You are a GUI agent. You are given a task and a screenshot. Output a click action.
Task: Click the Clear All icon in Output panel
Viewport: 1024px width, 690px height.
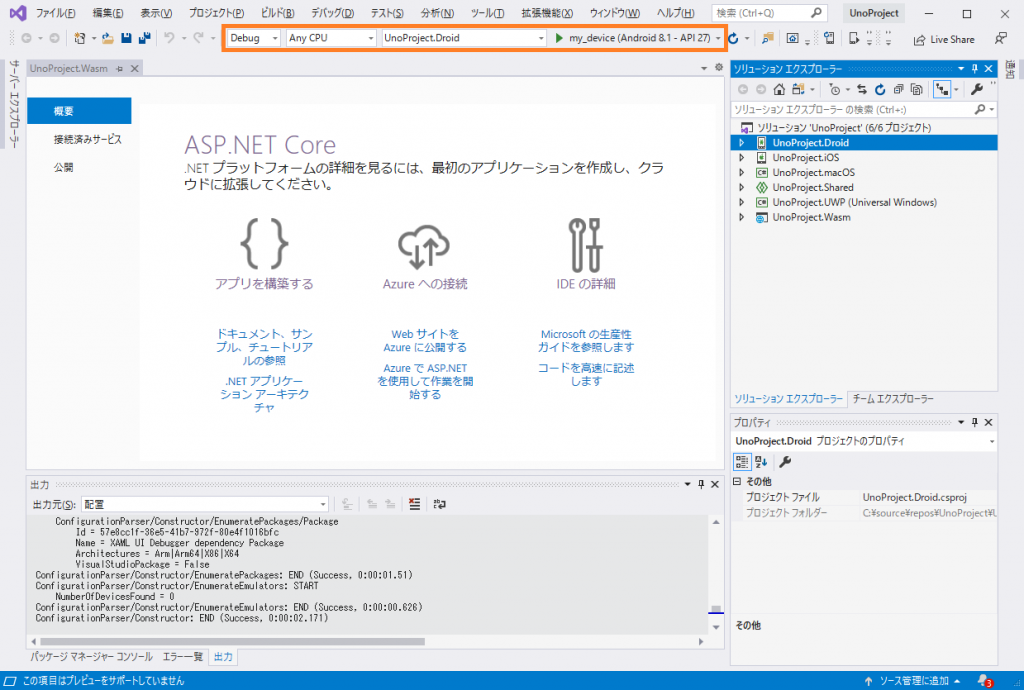[414, 505]
